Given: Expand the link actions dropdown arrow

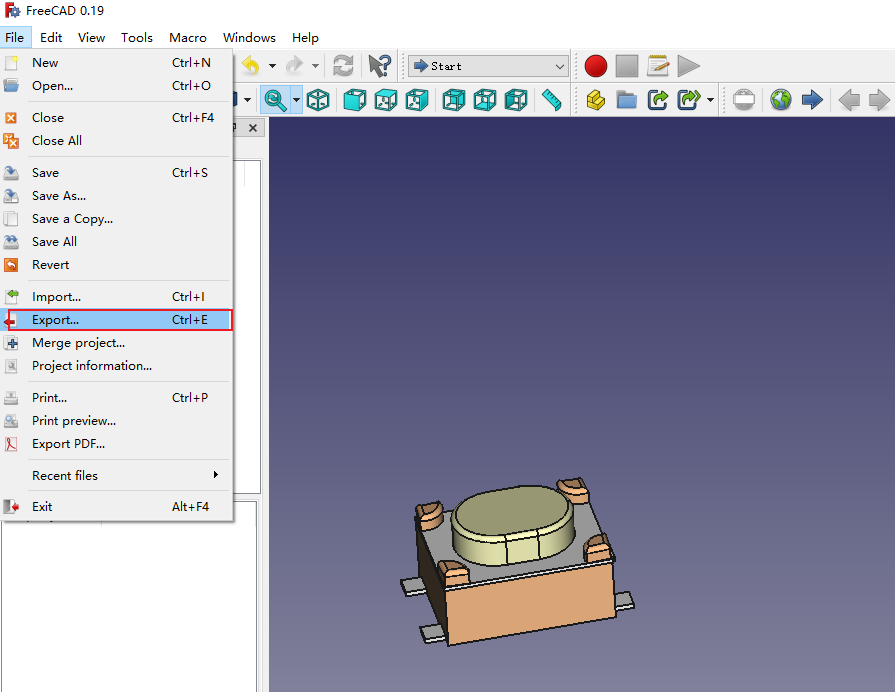Looking at the screenshot, I should (x=710, y=100).
